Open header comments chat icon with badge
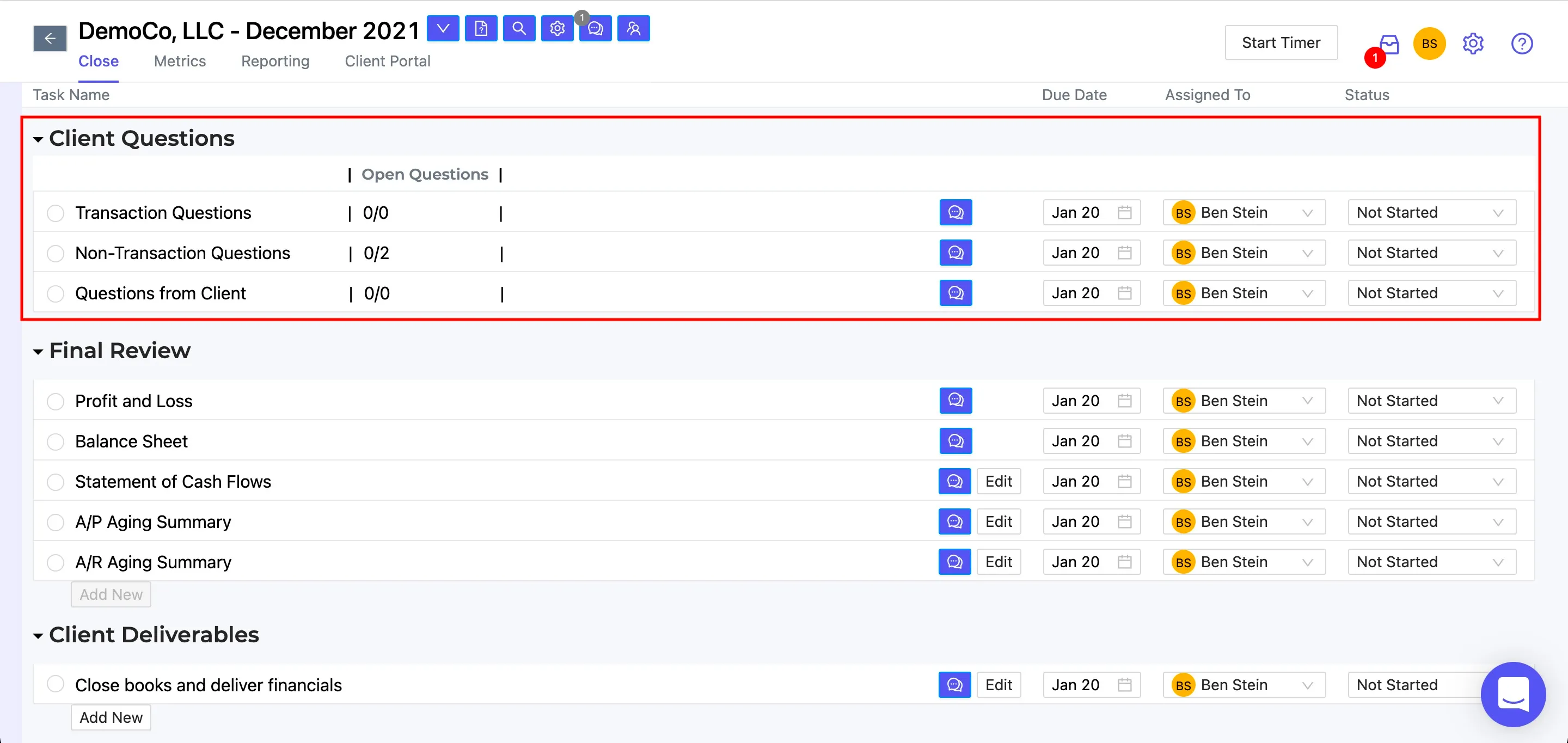The image size is (1568, 743). pyautogui.click(x=595, y=29)
